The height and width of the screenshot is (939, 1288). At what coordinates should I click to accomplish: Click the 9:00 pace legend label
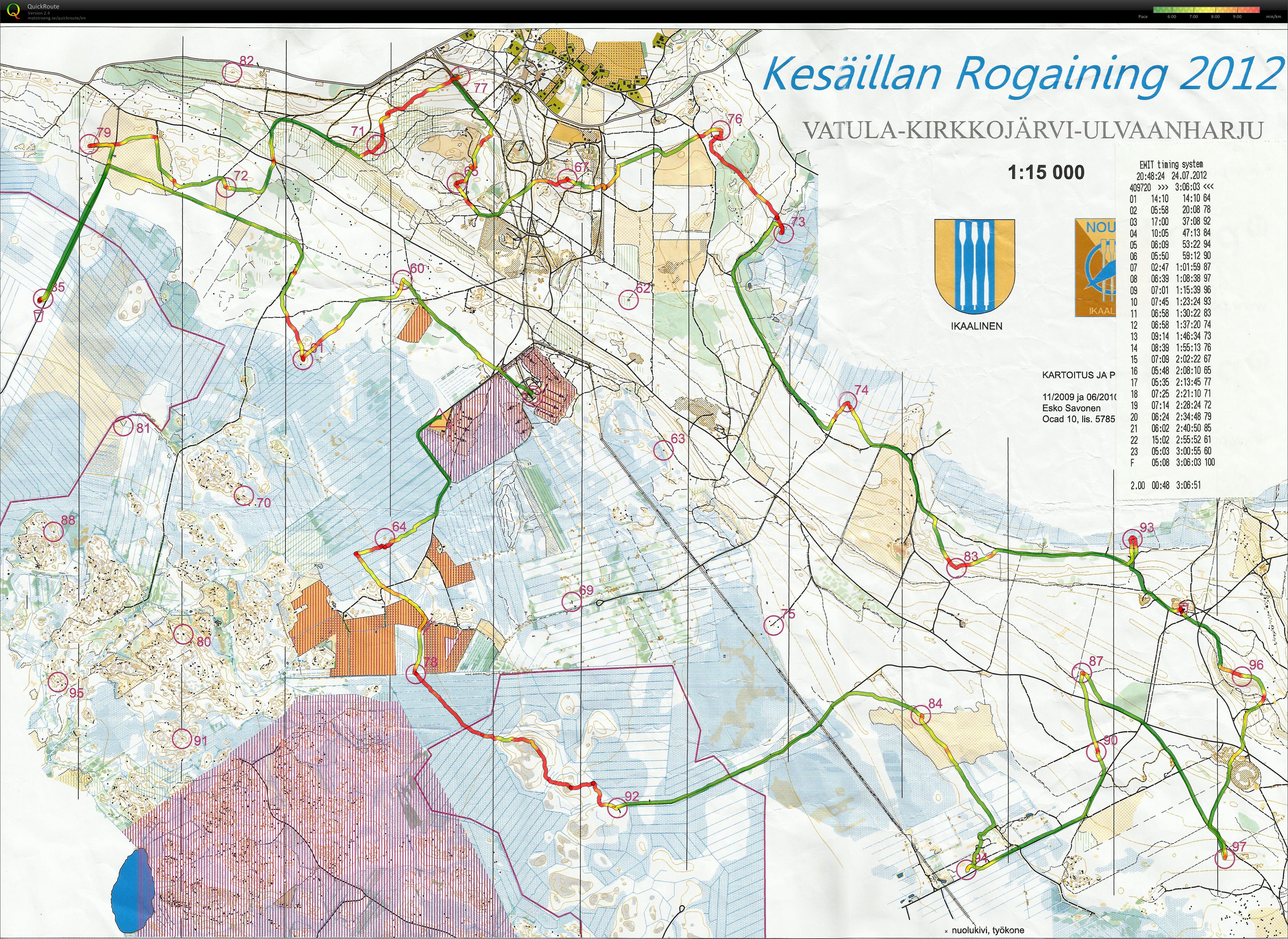[1237, 17]
